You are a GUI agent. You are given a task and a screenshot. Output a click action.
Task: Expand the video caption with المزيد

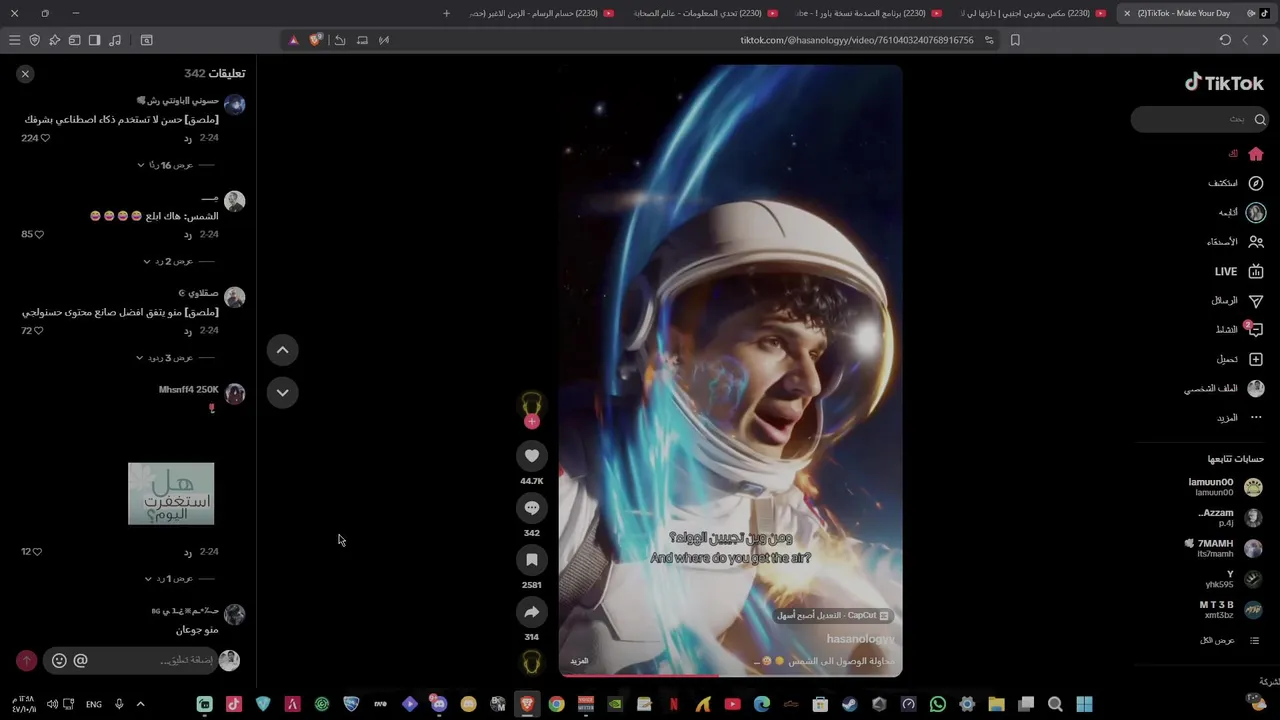coord(579,661)
